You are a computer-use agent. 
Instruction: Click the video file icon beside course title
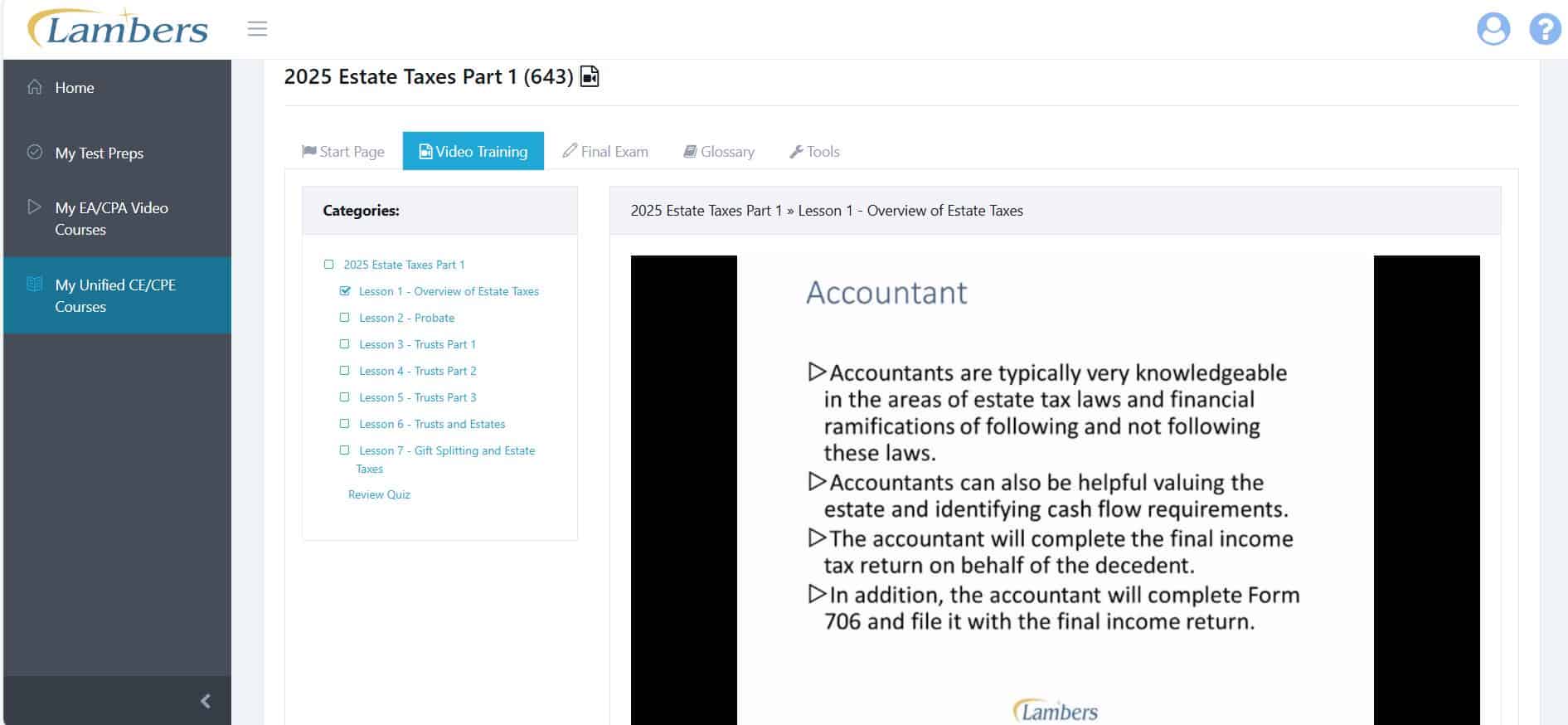point(590,77)
